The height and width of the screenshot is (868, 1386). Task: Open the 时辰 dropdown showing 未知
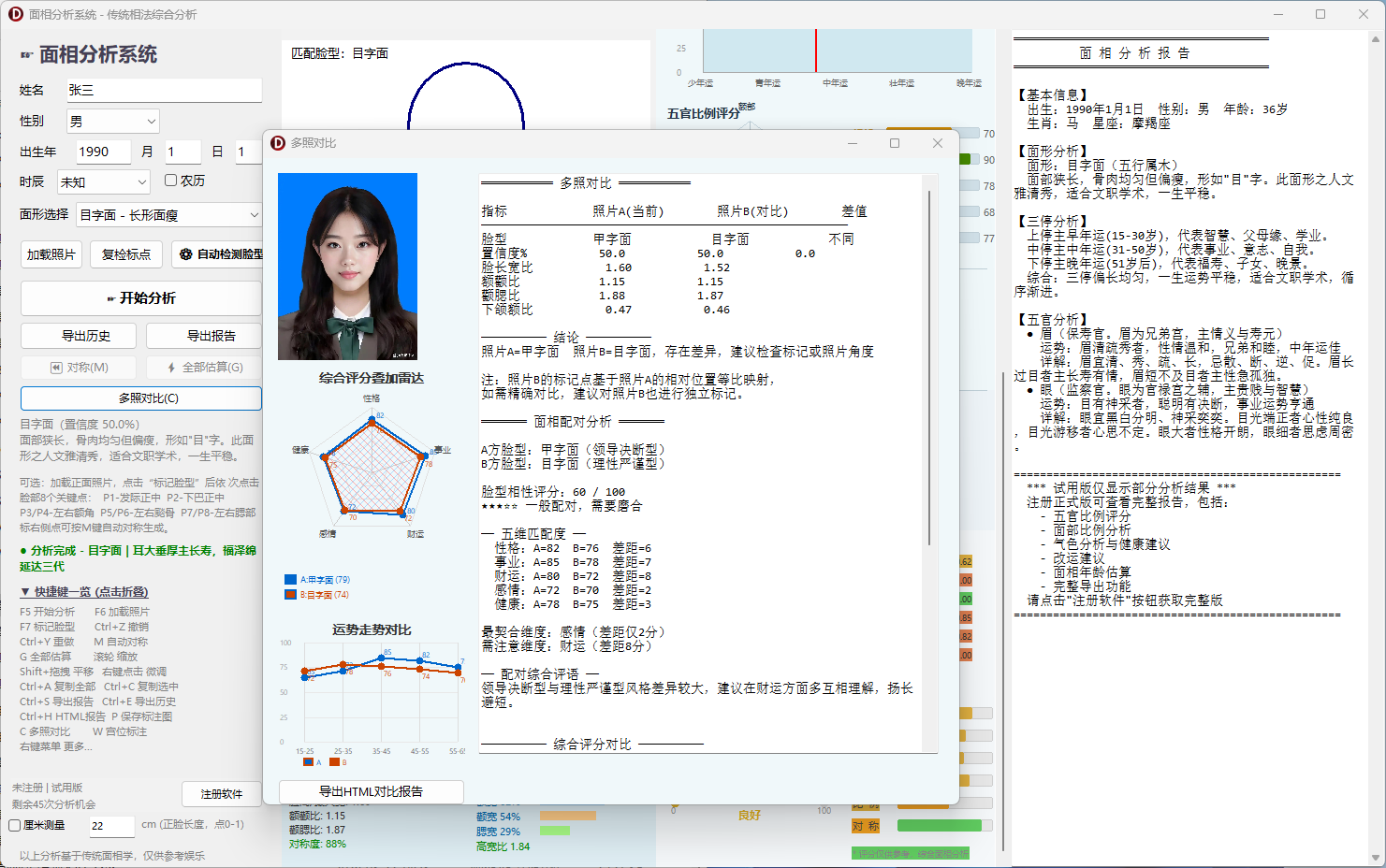point(103,181)
